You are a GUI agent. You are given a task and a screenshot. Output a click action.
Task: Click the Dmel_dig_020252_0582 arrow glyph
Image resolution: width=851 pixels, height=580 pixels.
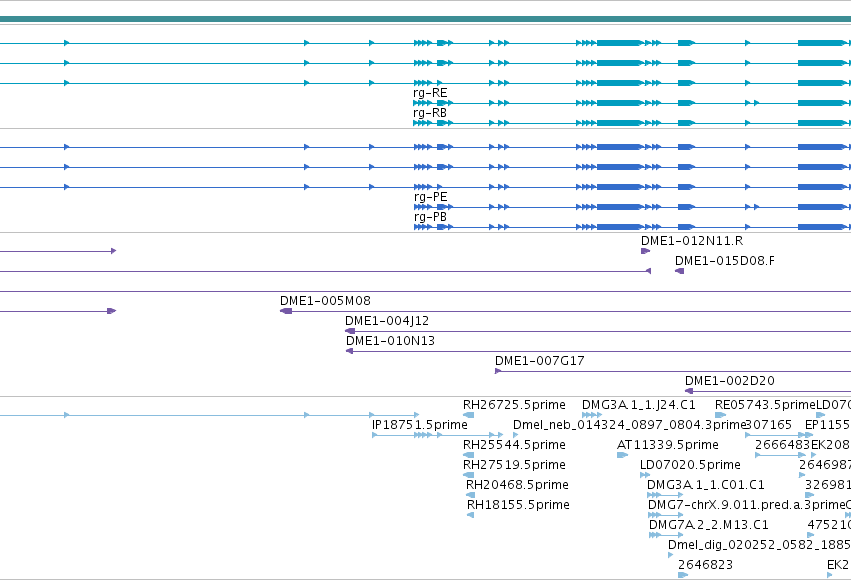click(671, 555)
